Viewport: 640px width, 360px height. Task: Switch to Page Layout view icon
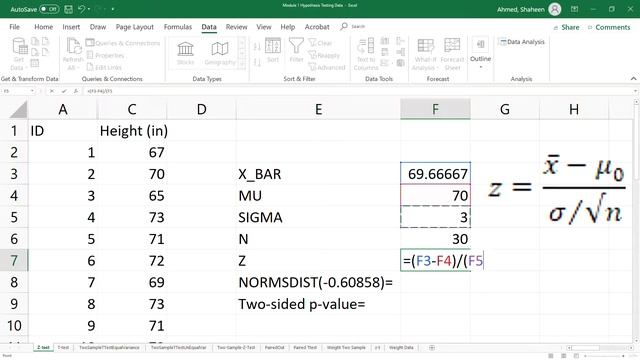pos(564,356)
